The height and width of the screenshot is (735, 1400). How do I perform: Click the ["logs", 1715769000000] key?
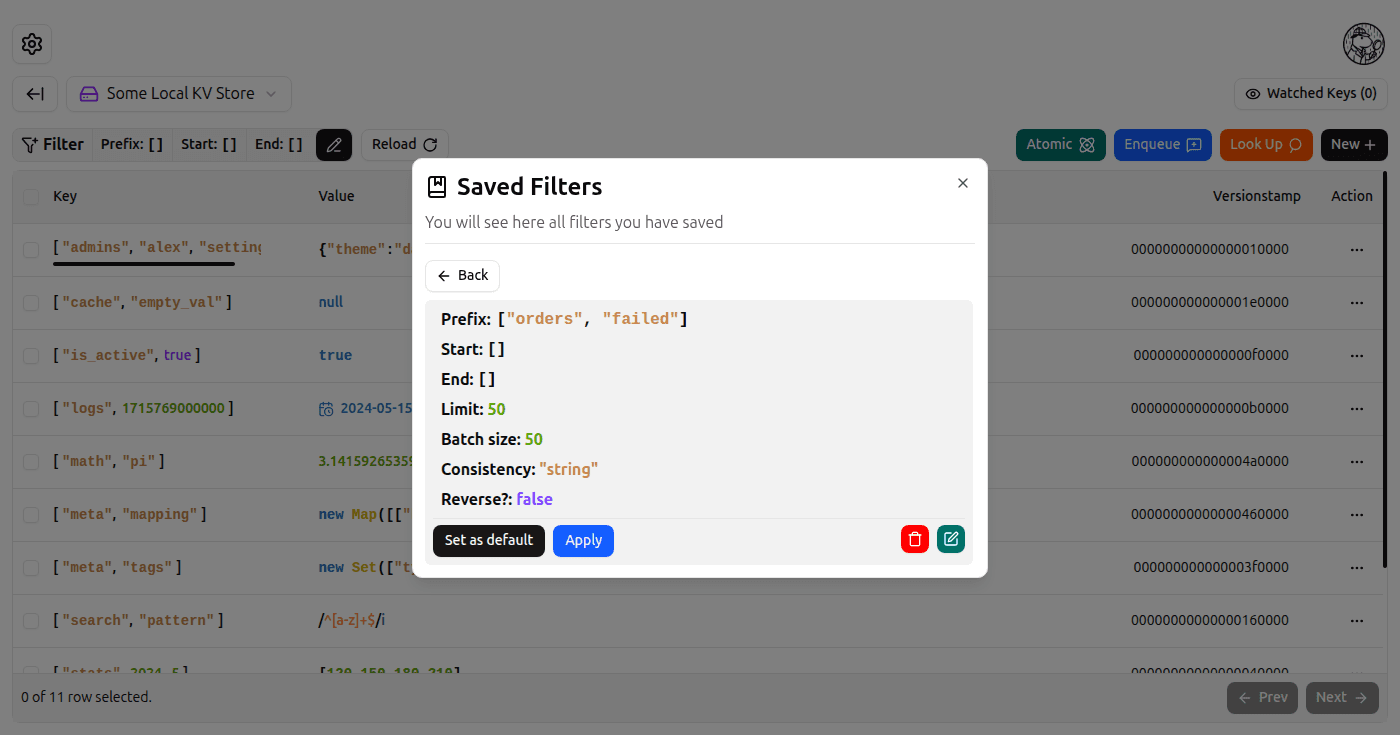(x=143, y=409)
